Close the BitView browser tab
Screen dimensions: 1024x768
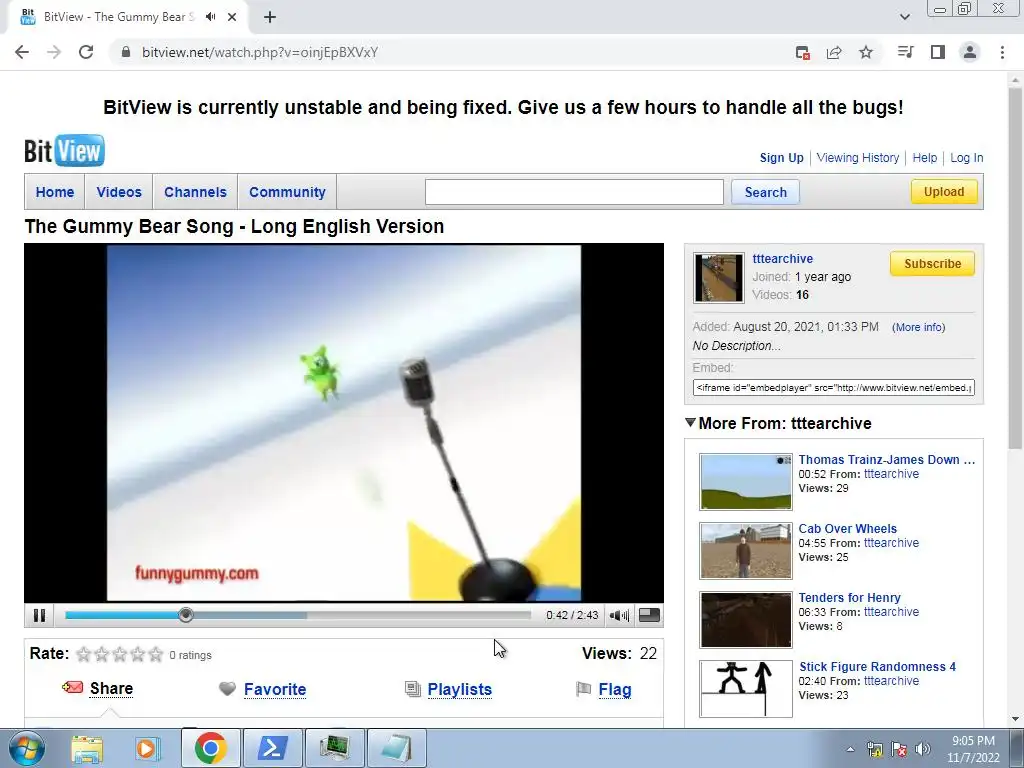pos(232,17)
